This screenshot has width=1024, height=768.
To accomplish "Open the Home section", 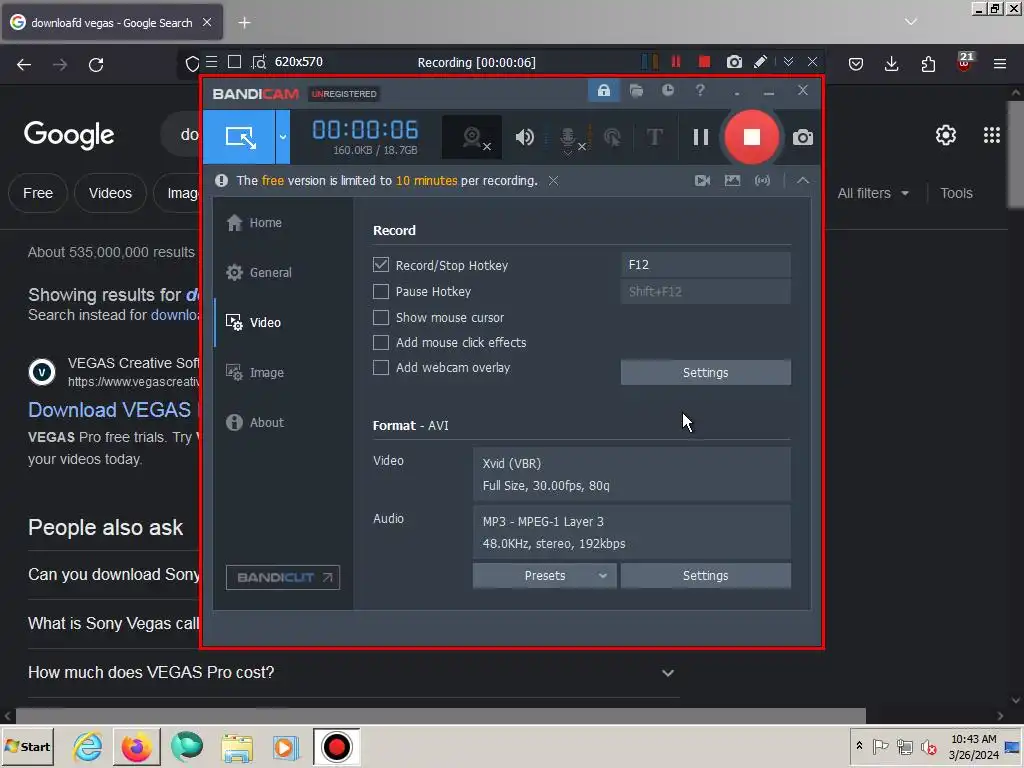I will [x=254, y=223].
